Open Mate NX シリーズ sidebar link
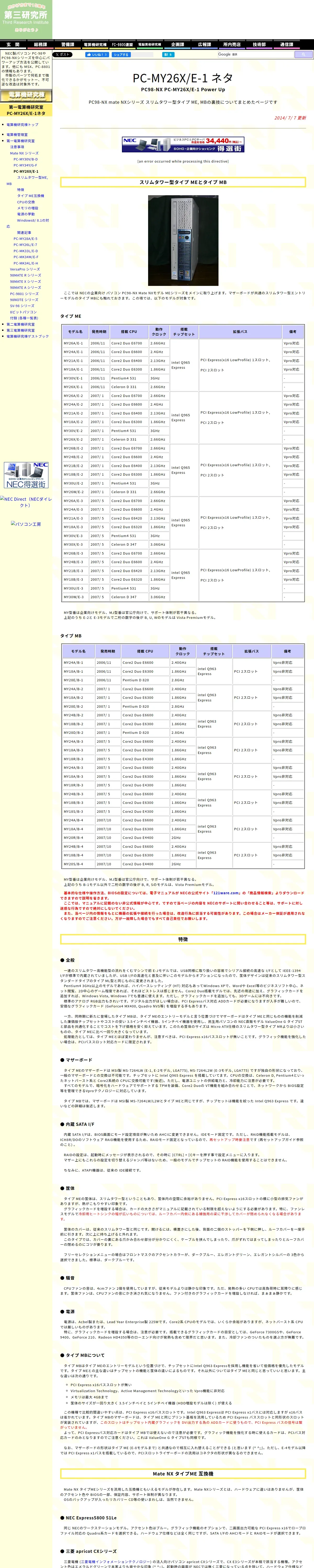Screen dimensions: 314x1568 [x=24, y=153]
